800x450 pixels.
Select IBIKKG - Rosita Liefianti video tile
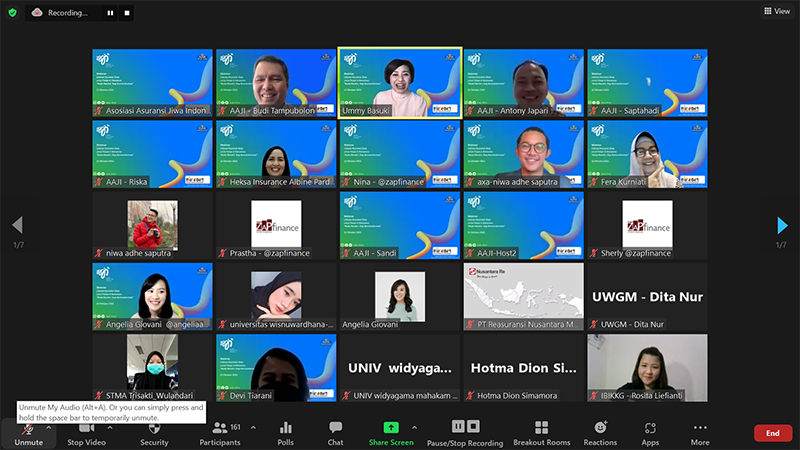click(x=647, y=368)
